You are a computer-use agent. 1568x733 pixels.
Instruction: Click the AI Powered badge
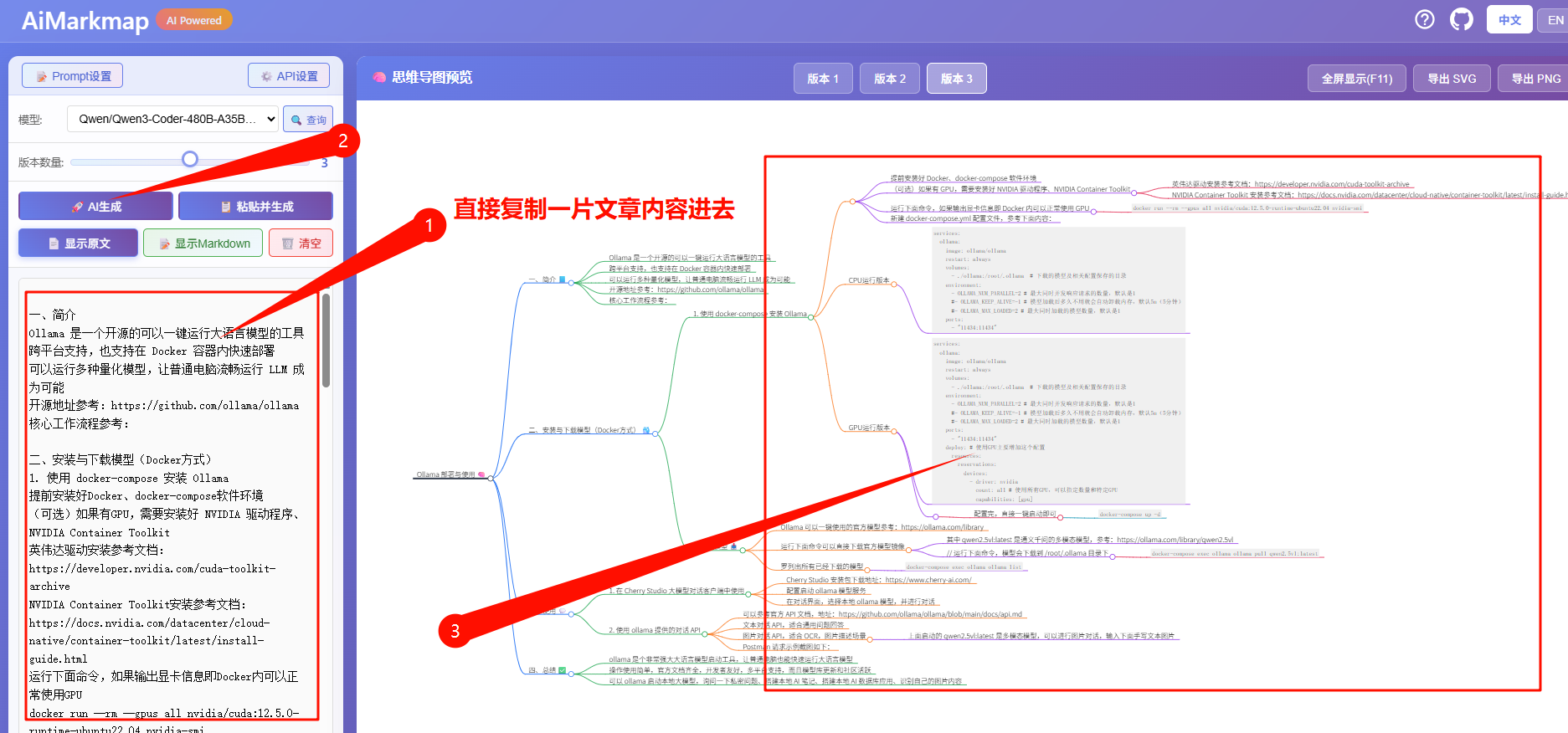[194, 20]
